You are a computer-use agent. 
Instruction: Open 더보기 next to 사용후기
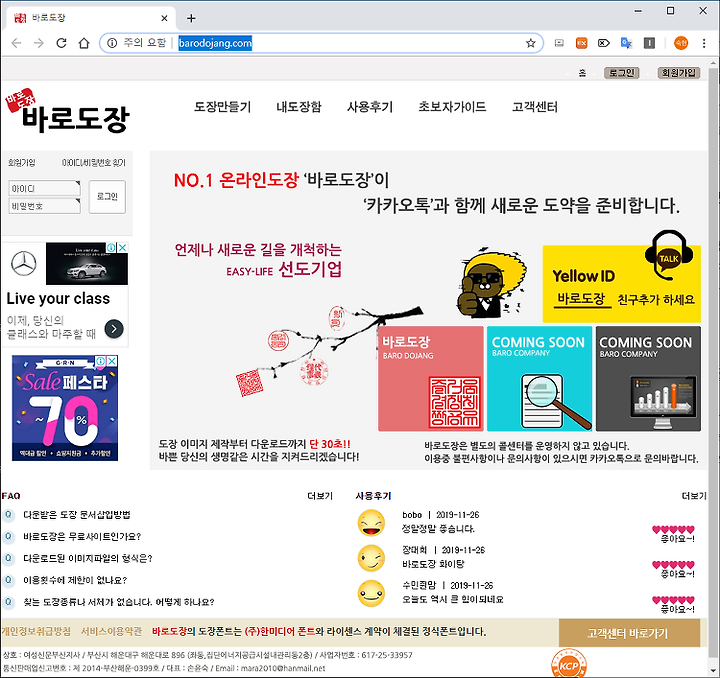point(694,496)
